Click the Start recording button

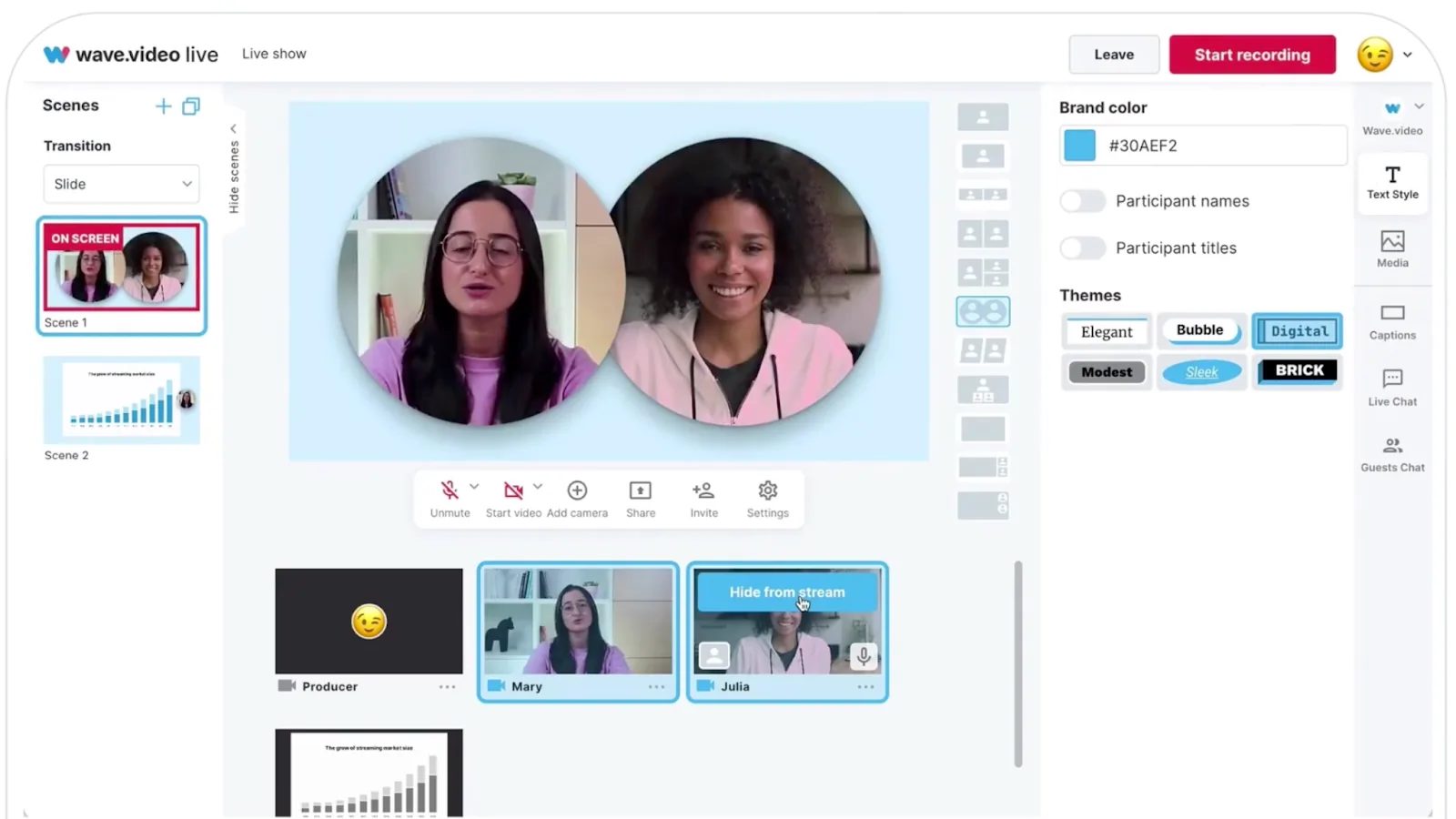pos(1252,54)
